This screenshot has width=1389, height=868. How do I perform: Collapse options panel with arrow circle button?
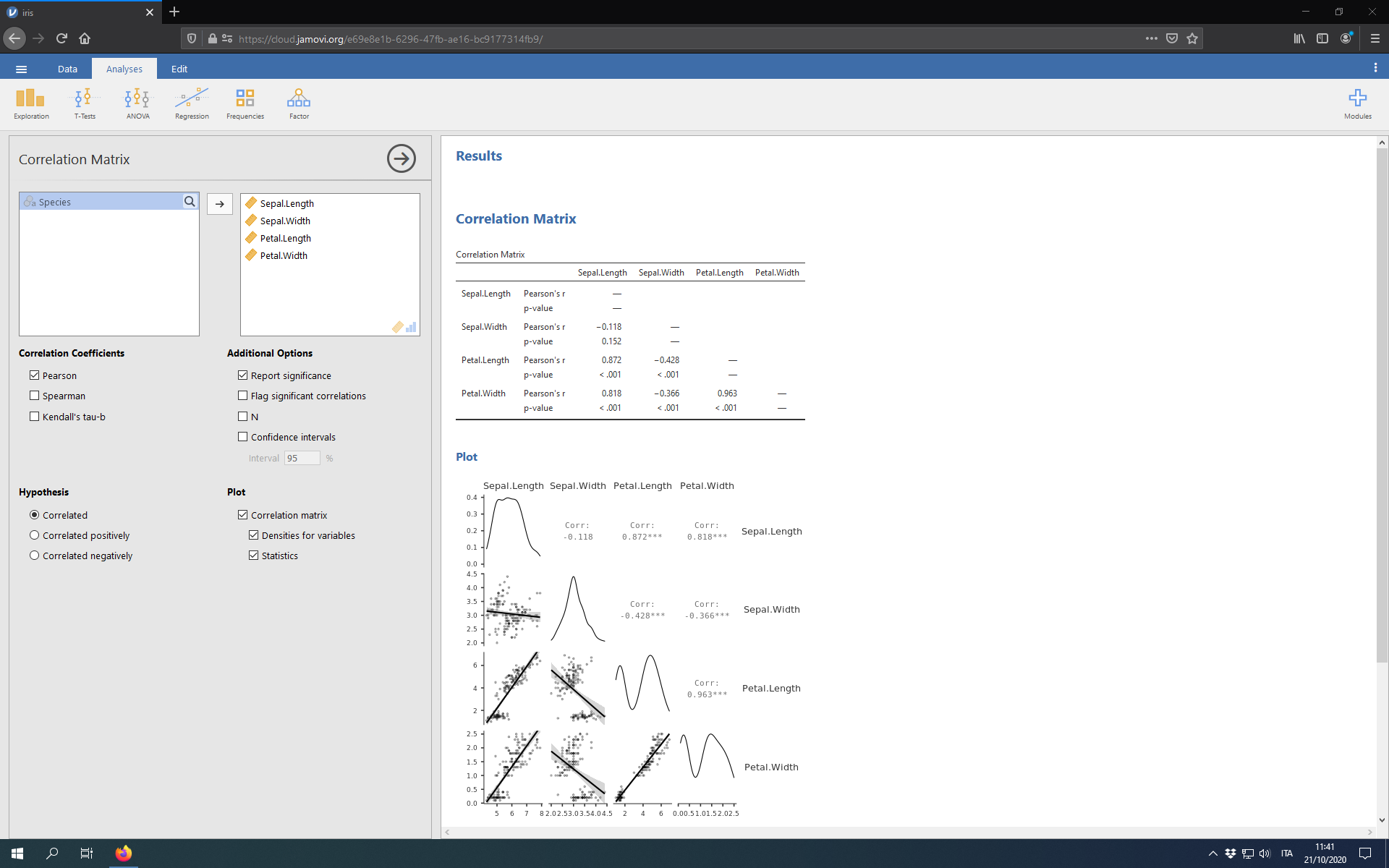(402, 158)
